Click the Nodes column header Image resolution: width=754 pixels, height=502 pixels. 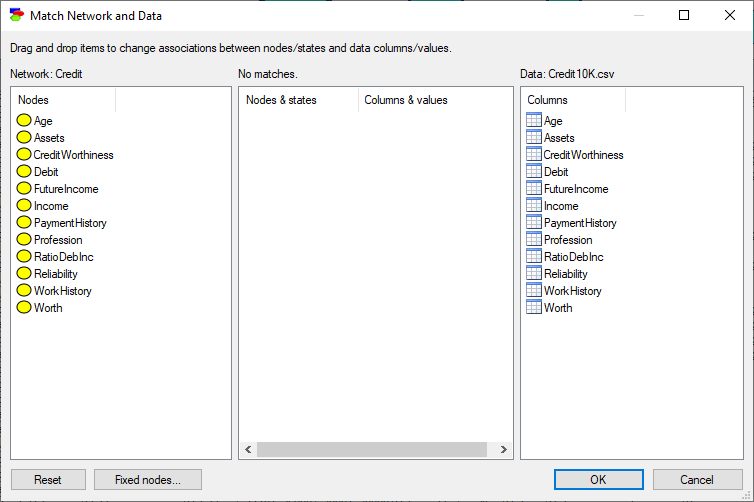(x=63, y=100)
